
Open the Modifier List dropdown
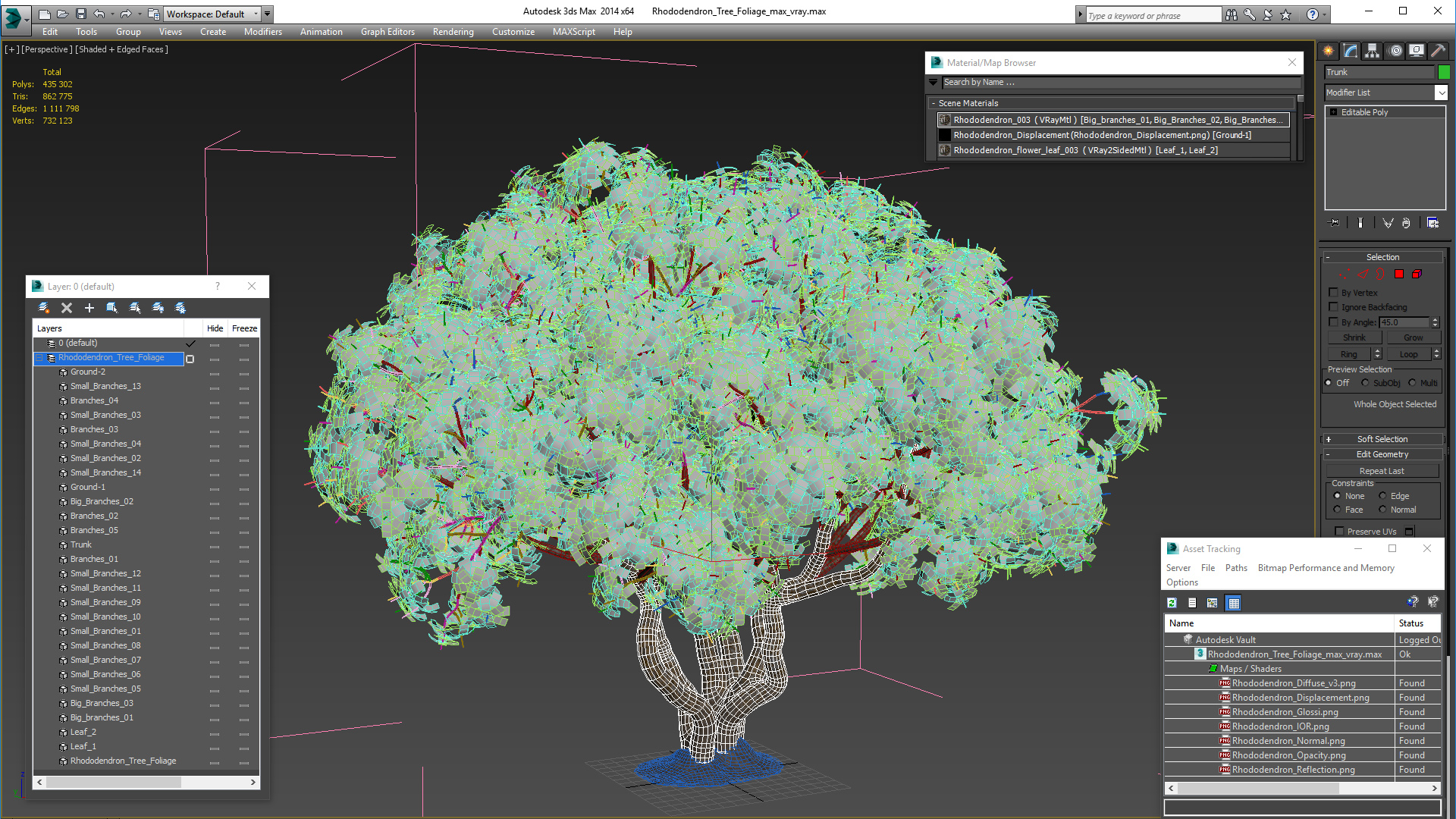[x=1441, y=93]
